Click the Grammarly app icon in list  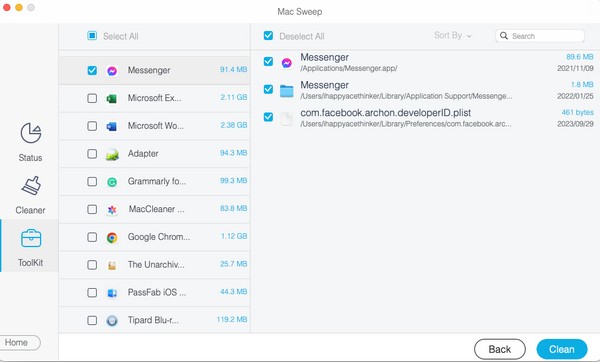point(112,182)
